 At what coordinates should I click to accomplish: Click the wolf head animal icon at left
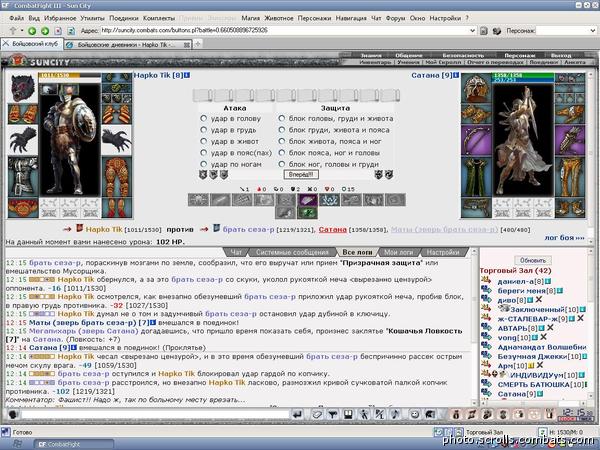point(23,88)
